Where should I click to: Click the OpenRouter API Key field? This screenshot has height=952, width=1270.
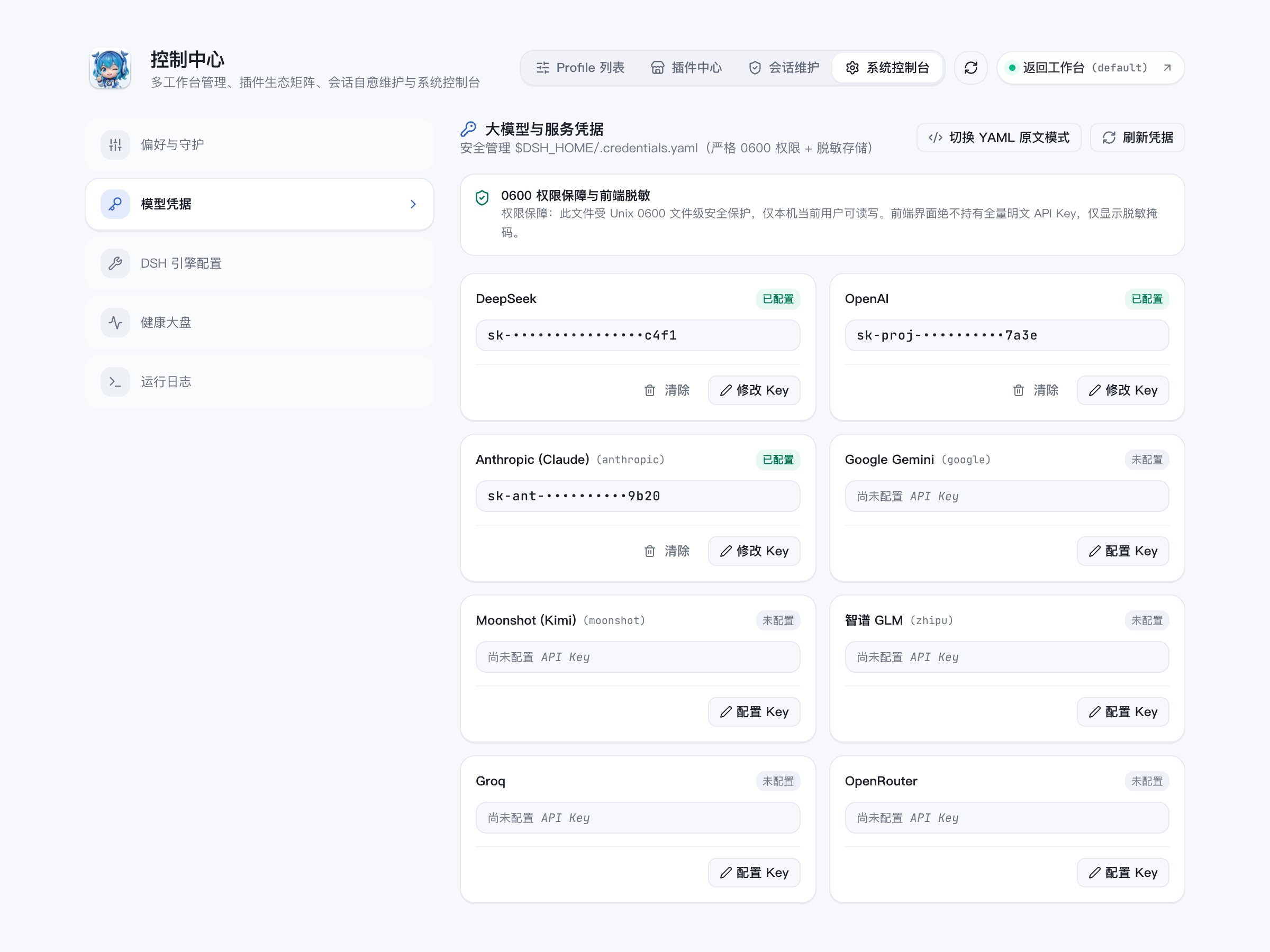tap(1007, 818)
